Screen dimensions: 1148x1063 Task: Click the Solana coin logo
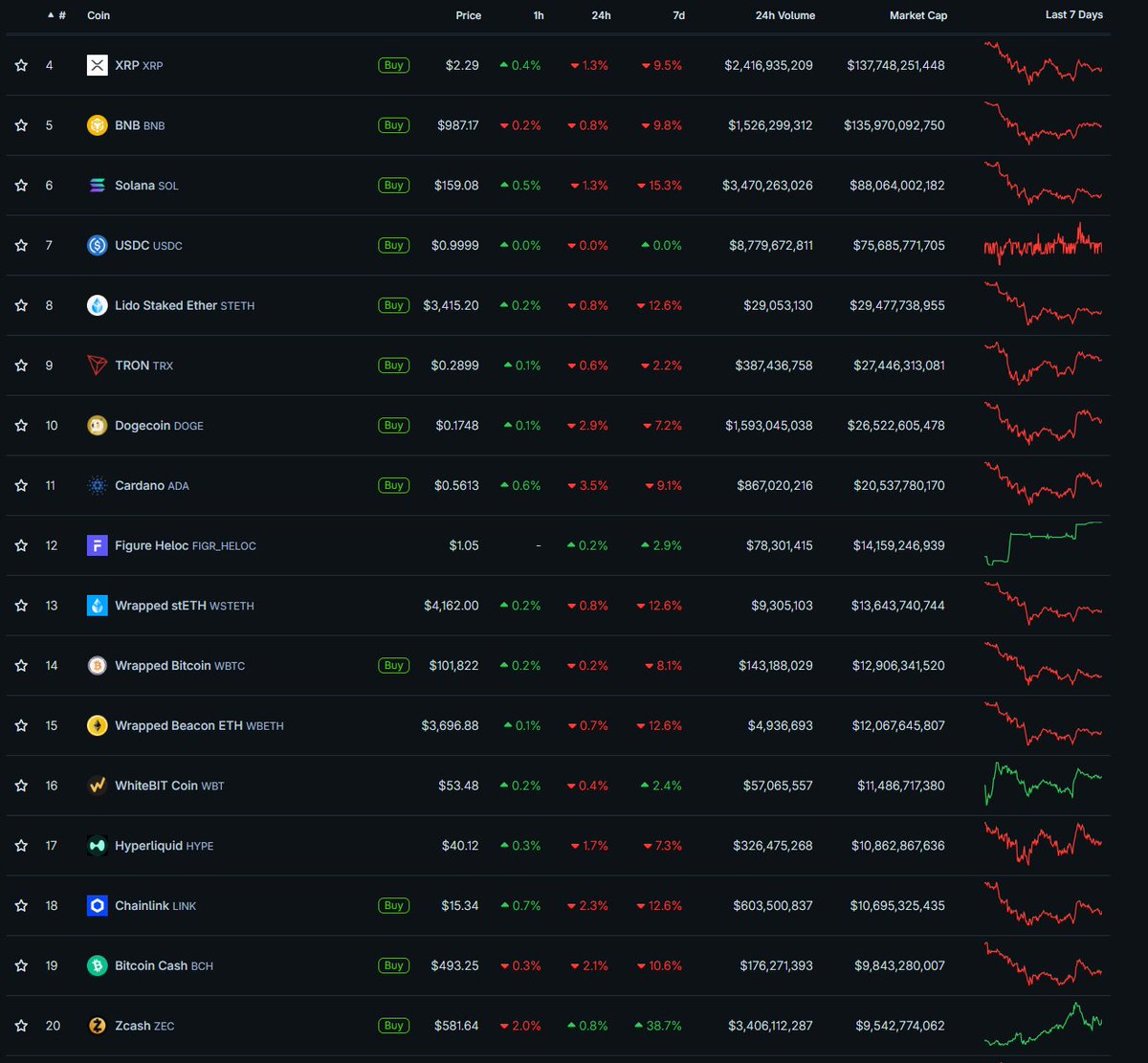pyautogui.click(x=98, y=186)
